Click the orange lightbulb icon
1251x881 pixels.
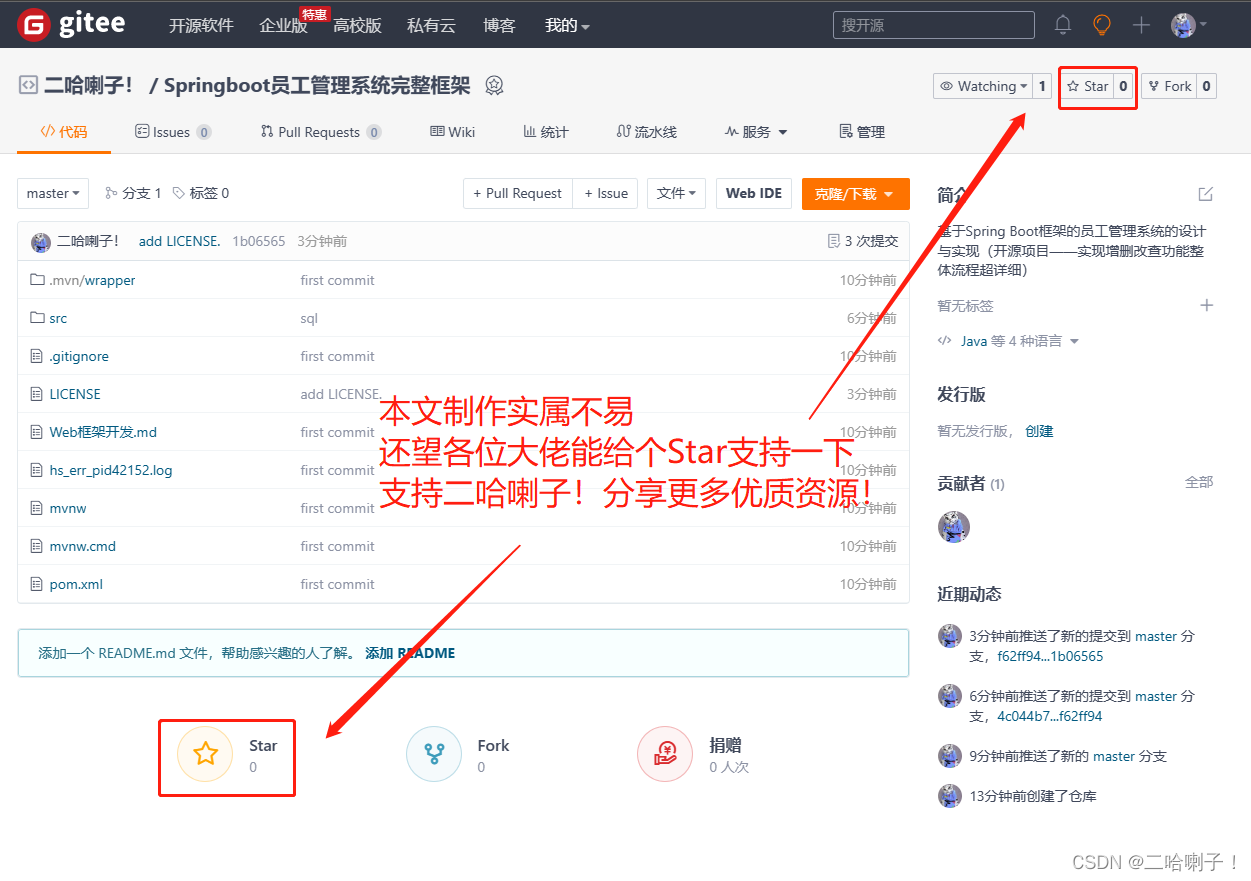coord(1102,25)
